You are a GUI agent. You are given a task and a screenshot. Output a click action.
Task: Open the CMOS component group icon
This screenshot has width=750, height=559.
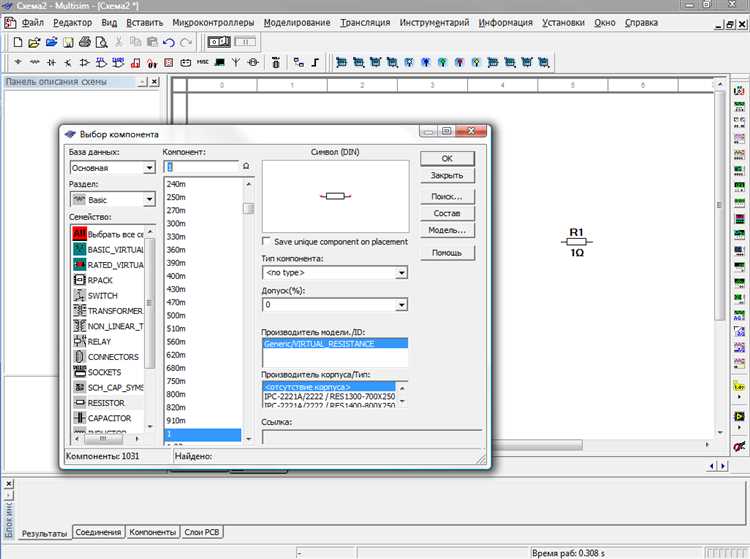(x=118, y=62)
